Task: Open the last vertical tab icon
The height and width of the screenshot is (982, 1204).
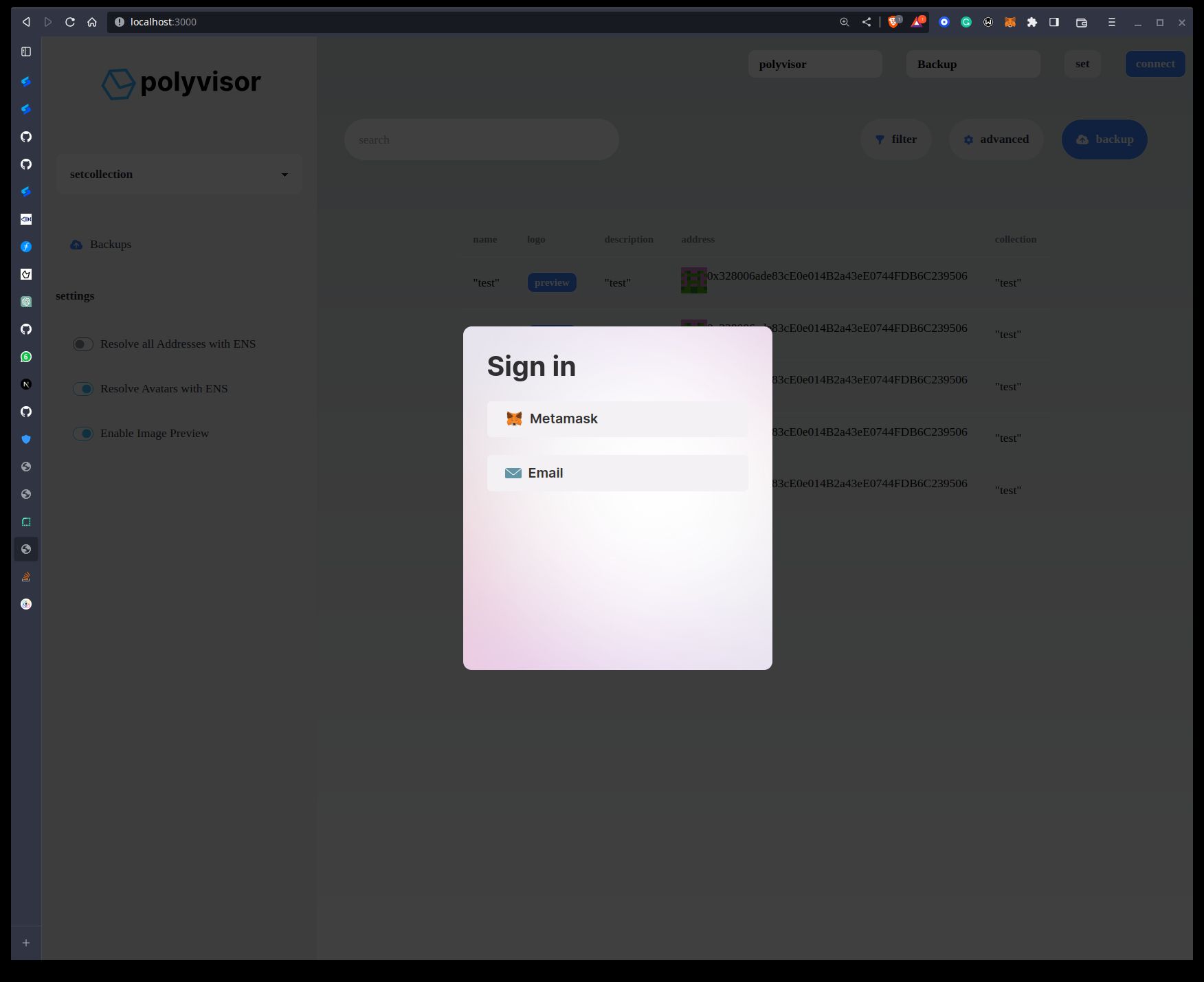Action: [26, 604]
